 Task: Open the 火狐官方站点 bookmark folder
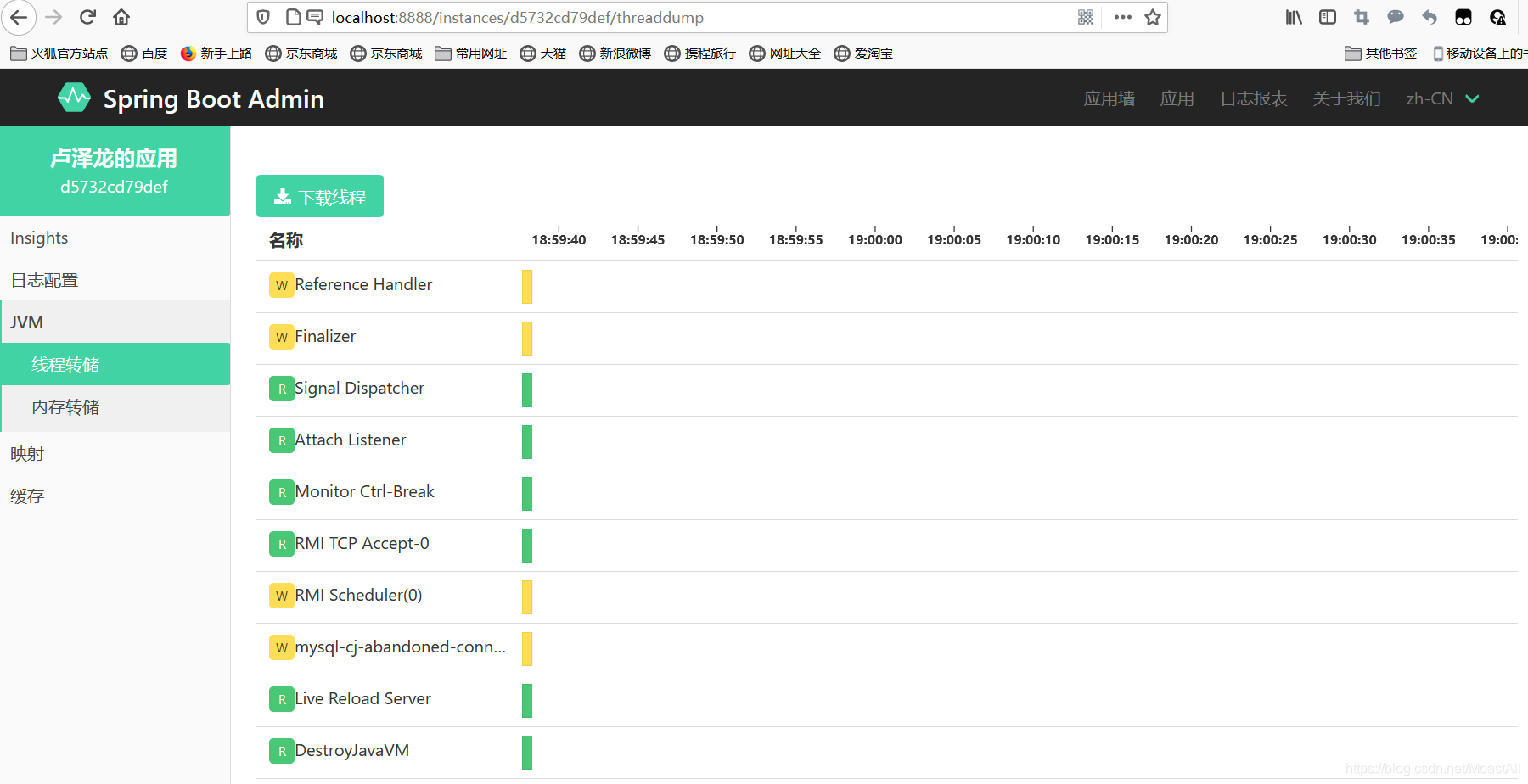(x=59, y=53)
